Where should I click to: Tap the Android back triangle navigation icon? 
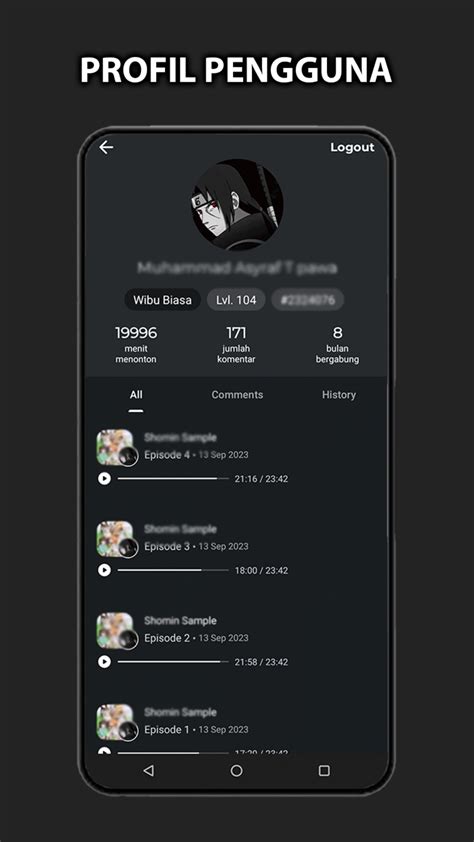coord(149,771)
